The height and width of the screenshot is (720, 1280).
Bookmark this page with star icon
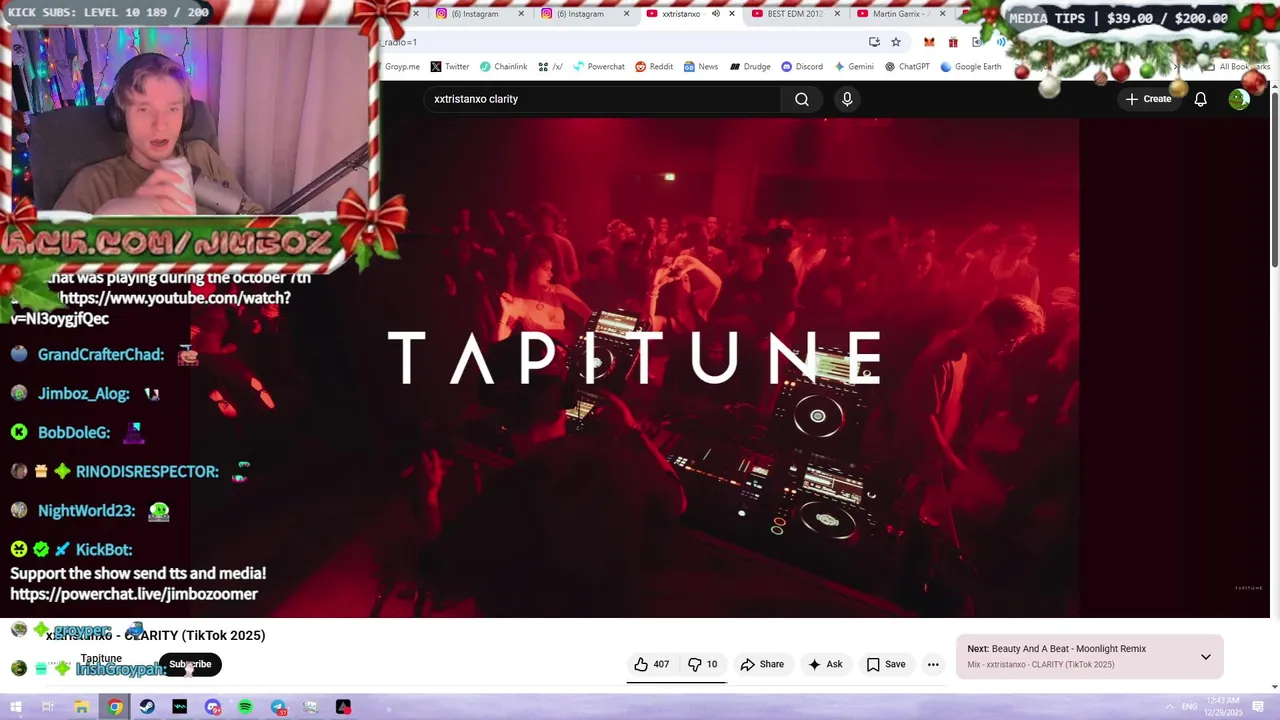pos(896,42)
